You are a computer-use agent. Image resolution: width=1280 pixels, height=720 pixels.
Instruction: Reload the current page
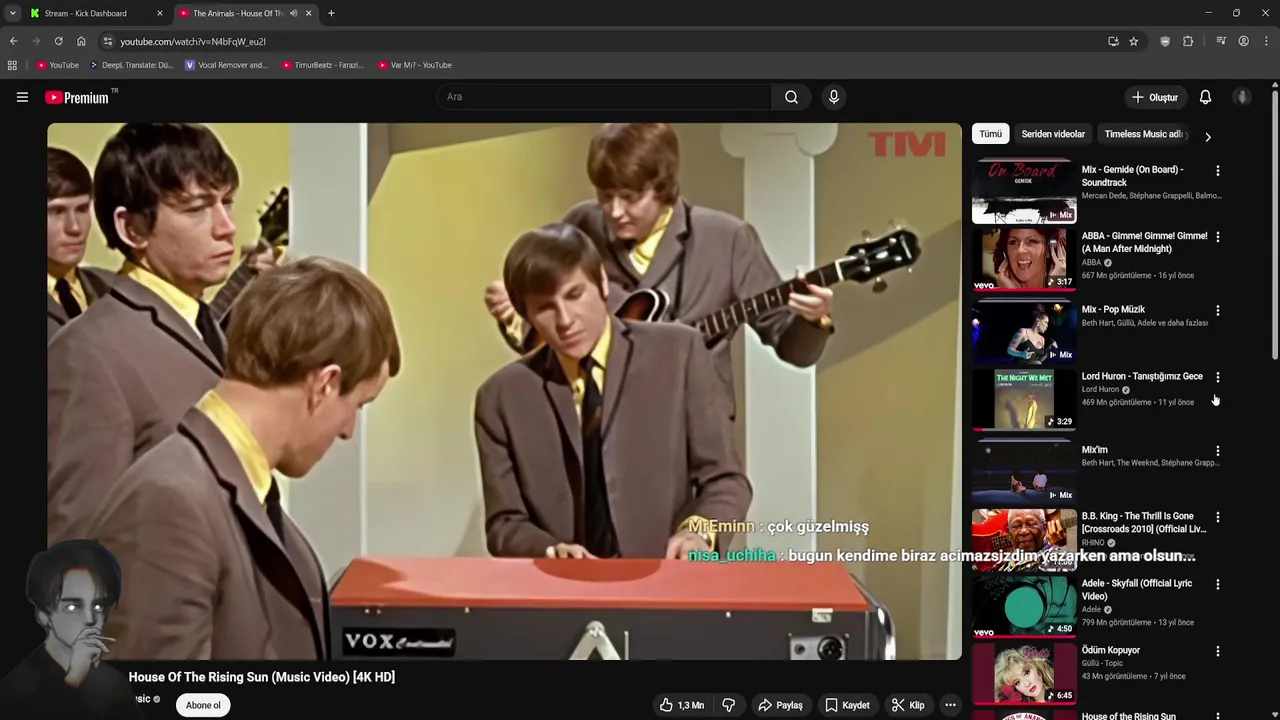pos(59,41)
